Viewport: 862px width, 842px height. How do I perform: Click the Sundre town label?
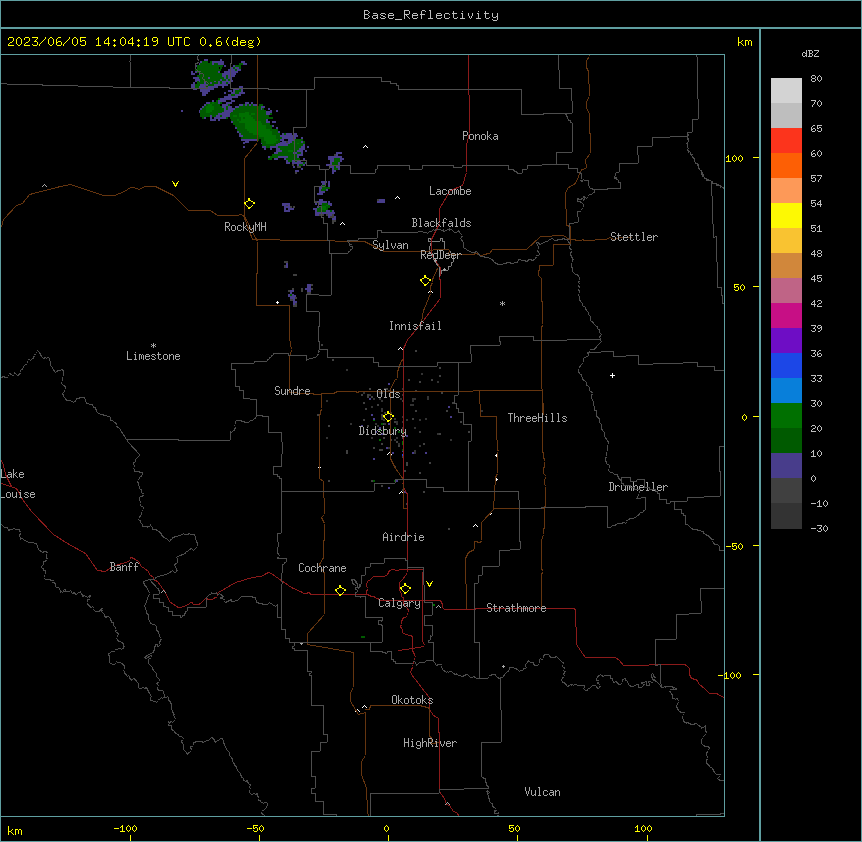click(292, 391)
